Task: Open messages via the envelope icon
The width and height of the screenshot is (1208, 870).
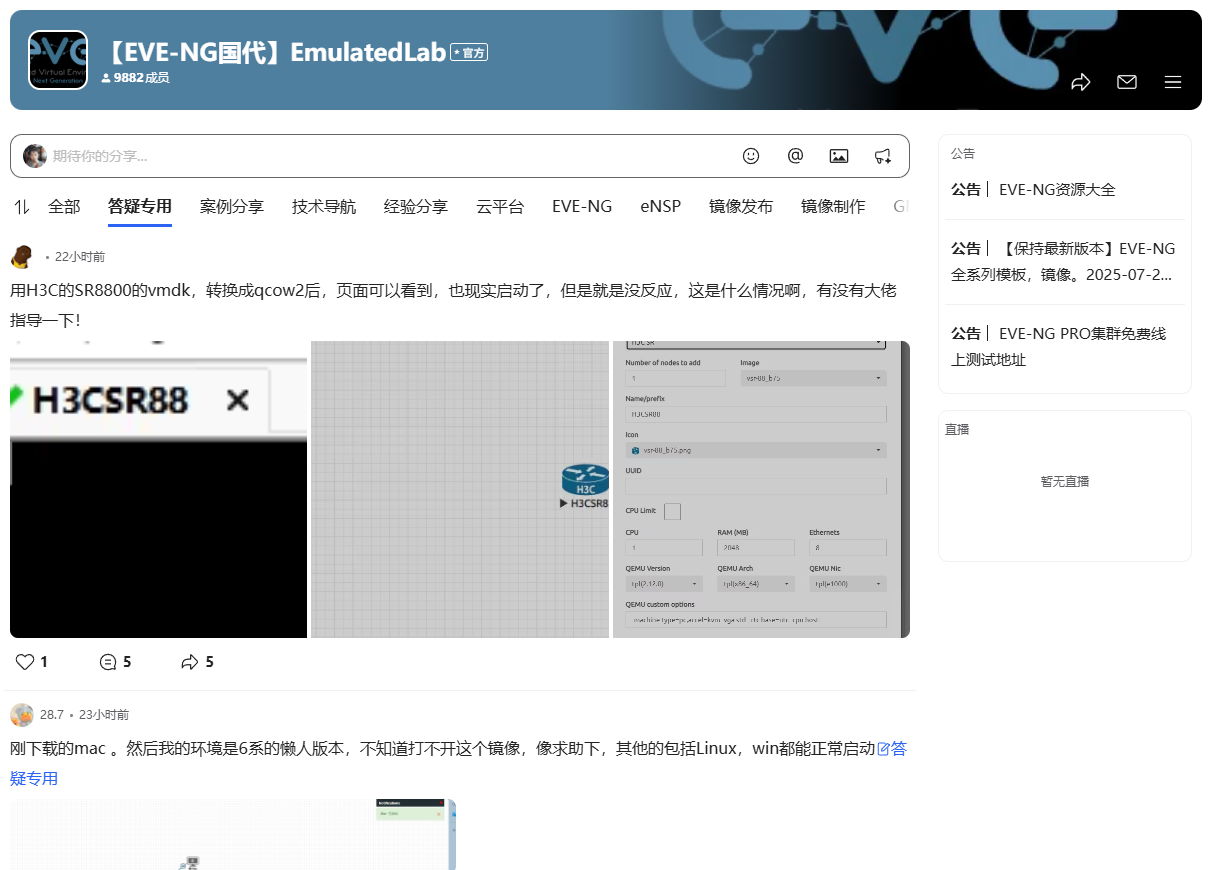Action: pyautogui.click(x=1127, y=82)
